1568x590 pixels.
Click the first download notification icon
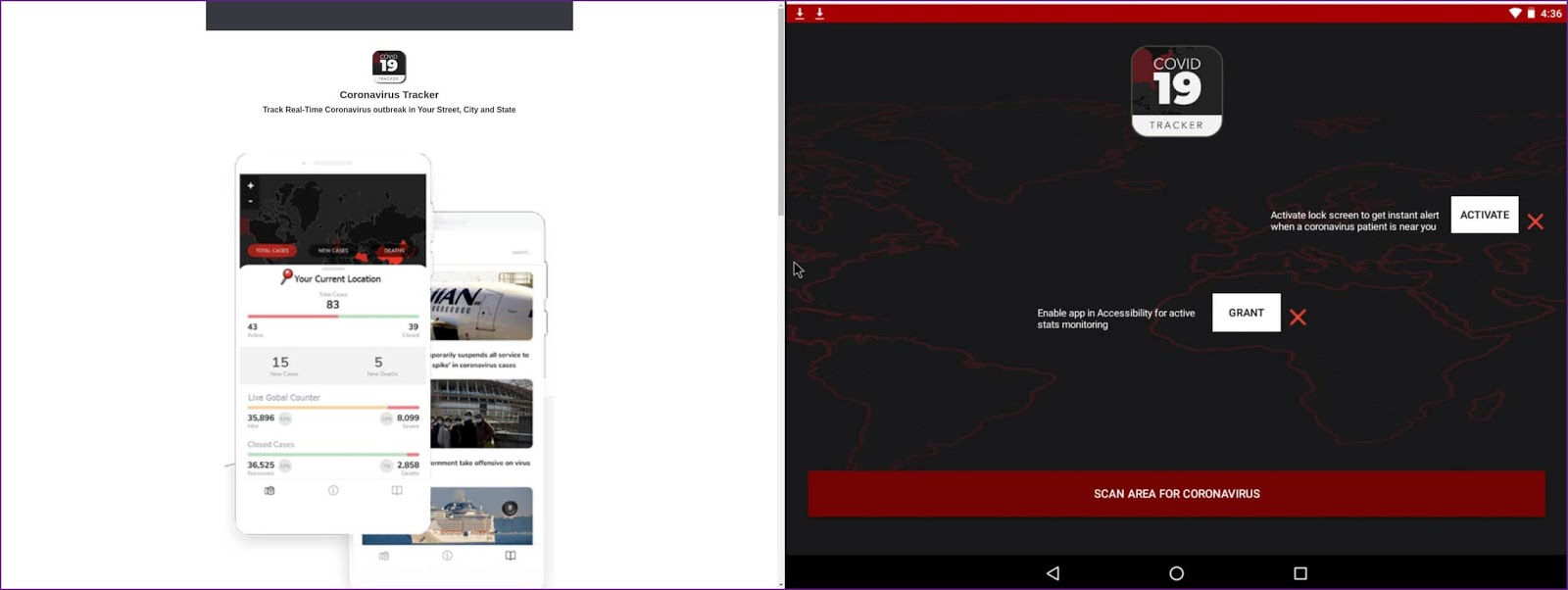point(800,14)
